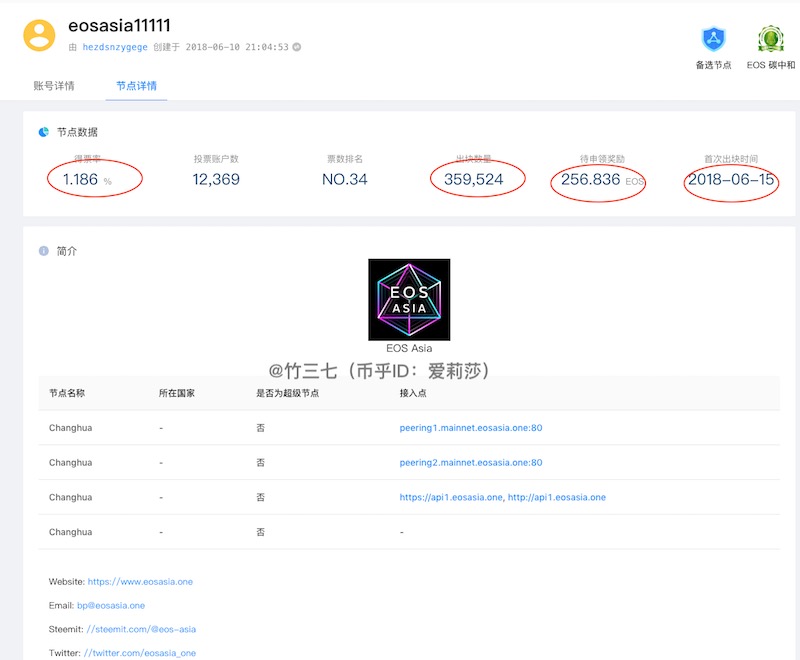This screenshot has width=800, height=660.
Task: Open the Twitter eosasia_one link
Action: (140, 653)
